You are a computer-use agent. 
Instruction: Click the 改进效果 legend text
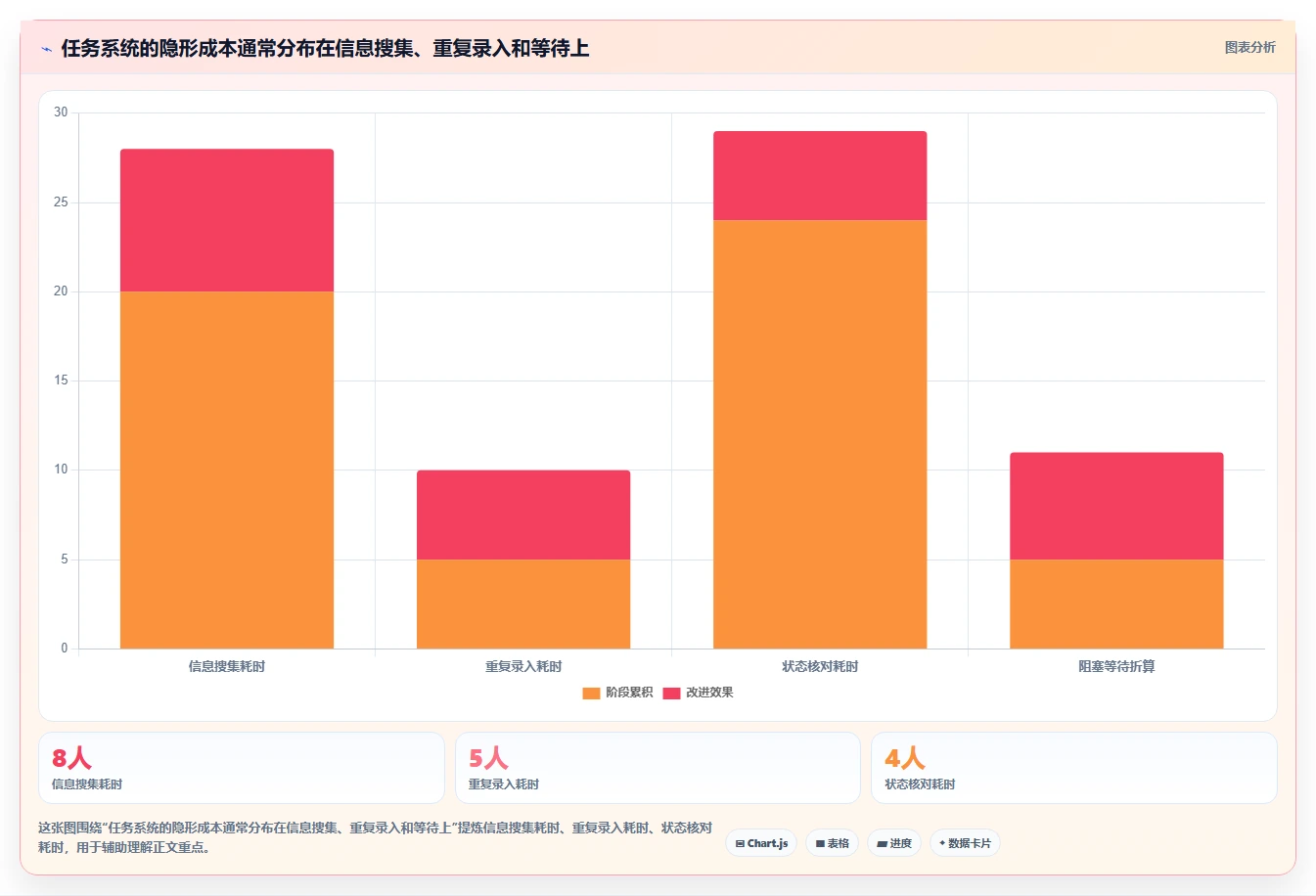709,693
